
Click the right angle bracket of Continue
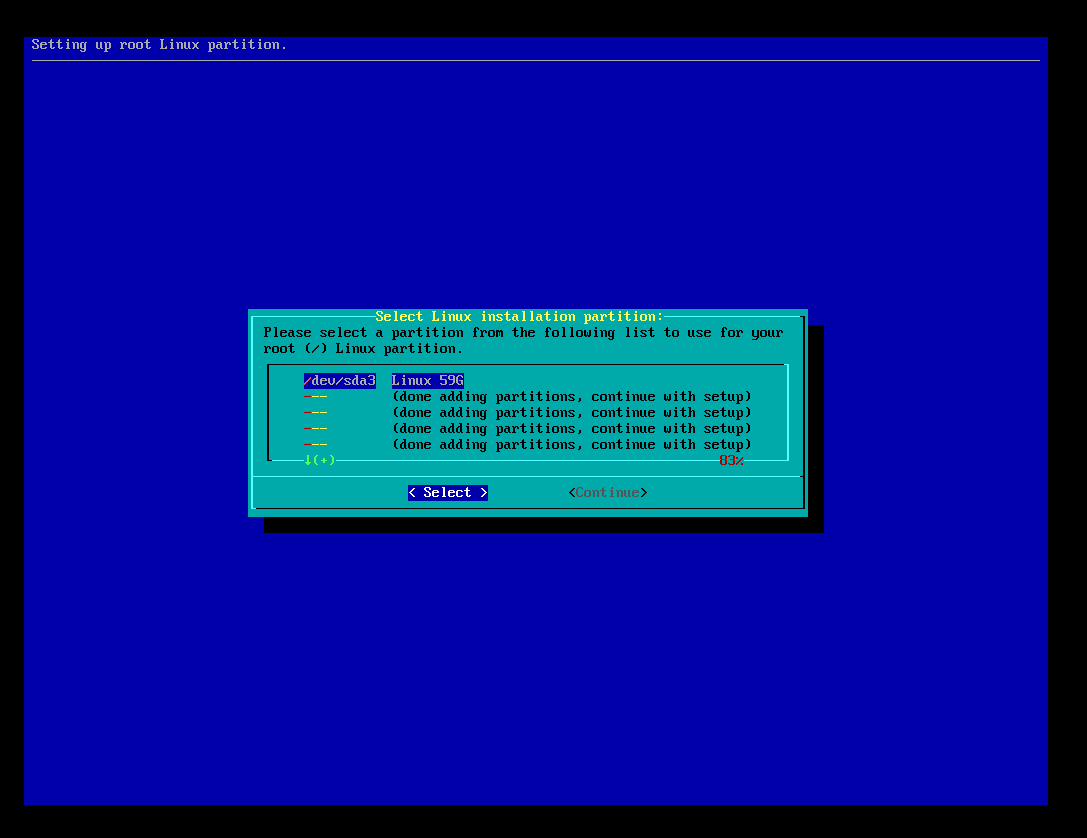coord(644,493)
